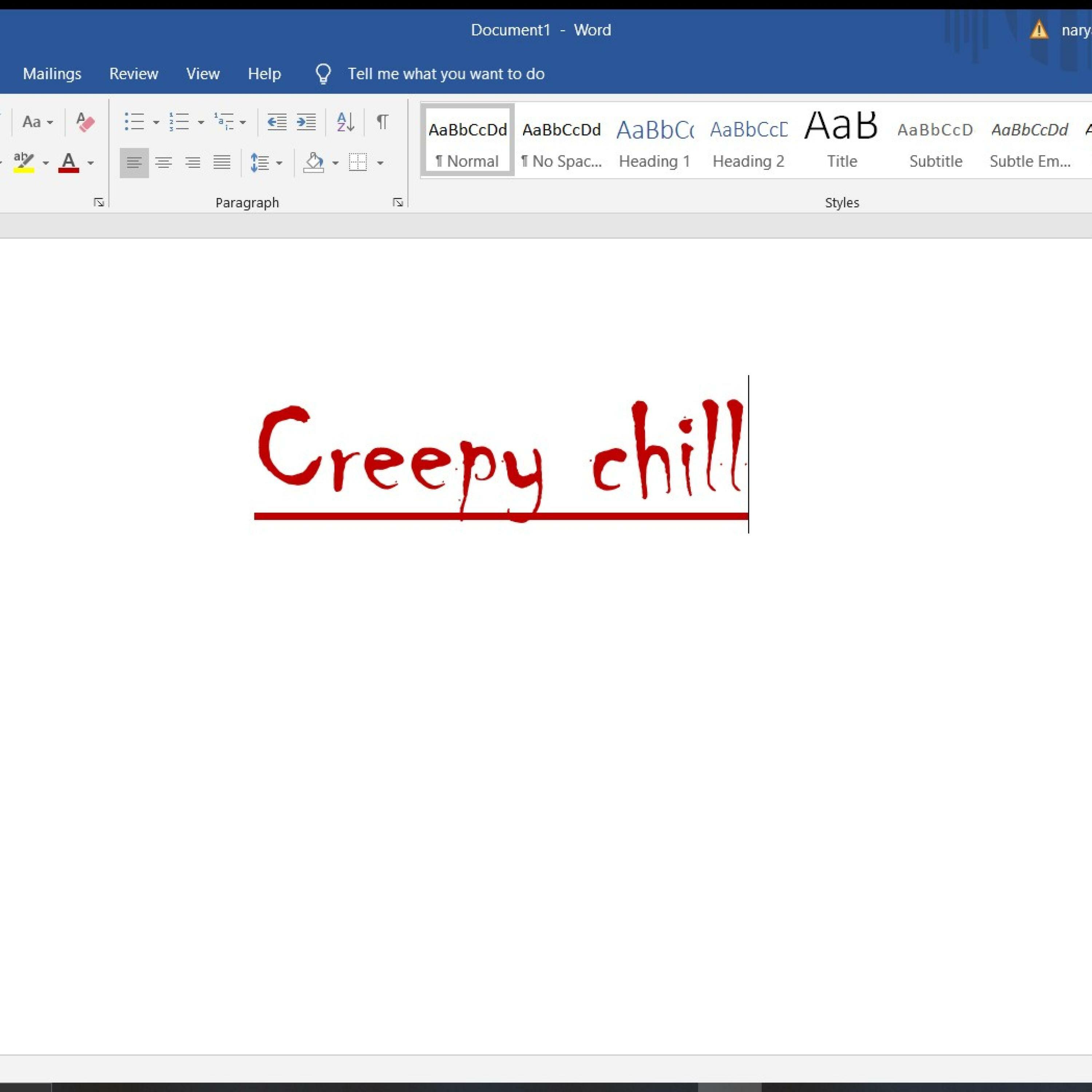1092x1092 pixels.
Task: Toggle show paragraph marks
Action: click(383, 122)
